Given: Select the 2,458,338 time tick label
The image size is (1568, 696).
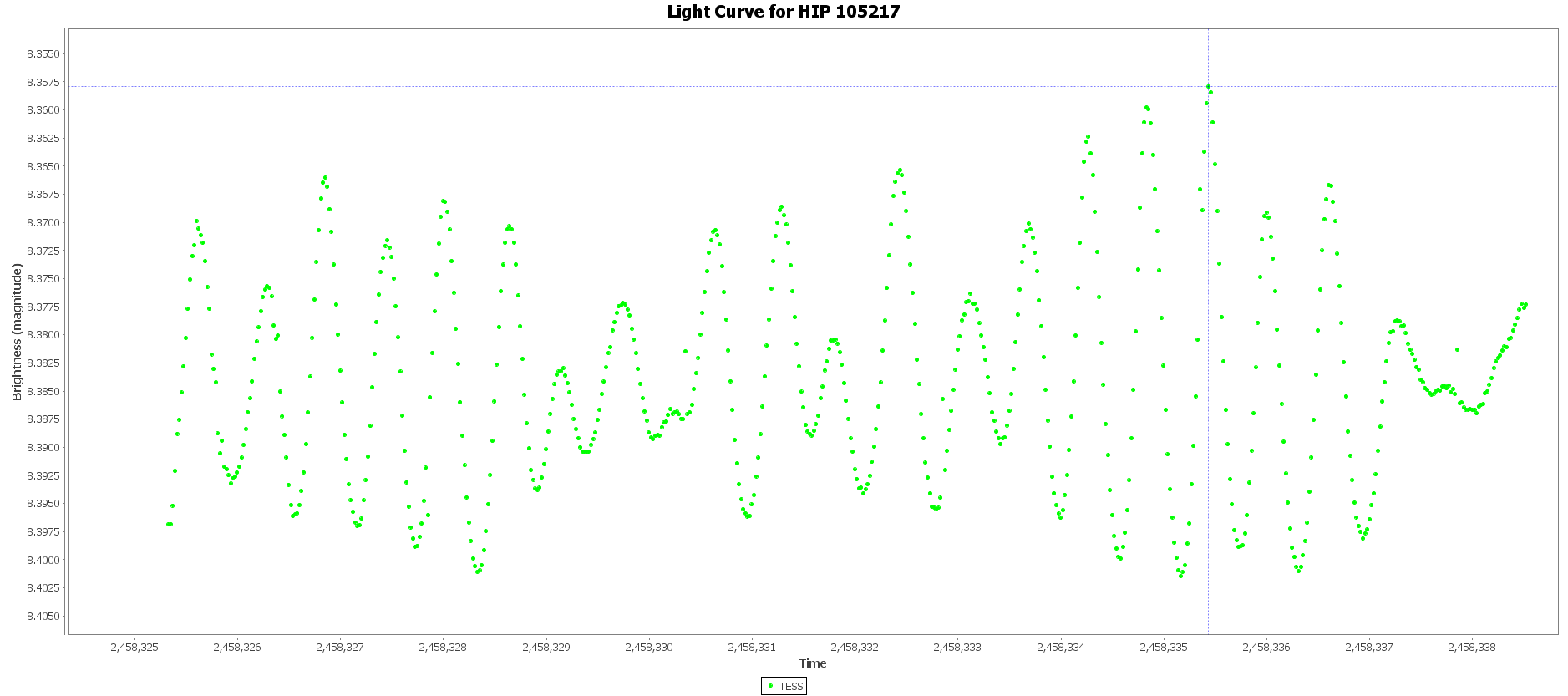Looking at the screenshot, I should coord(1472,647).
